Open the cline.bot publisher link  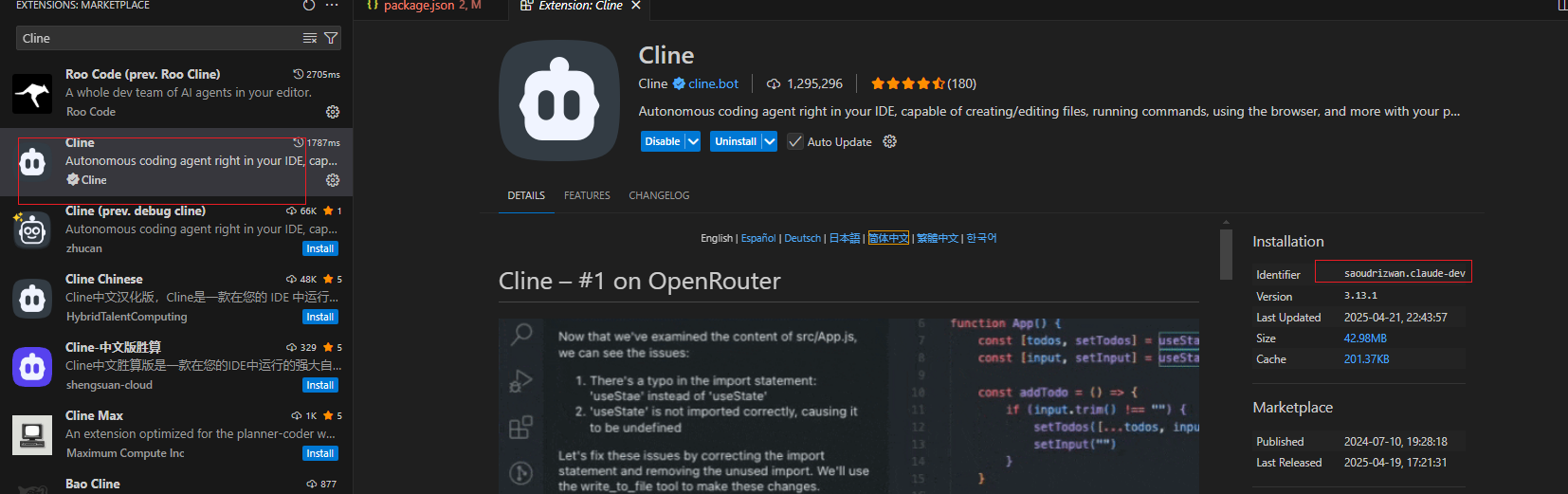click(x=713, y=83)
